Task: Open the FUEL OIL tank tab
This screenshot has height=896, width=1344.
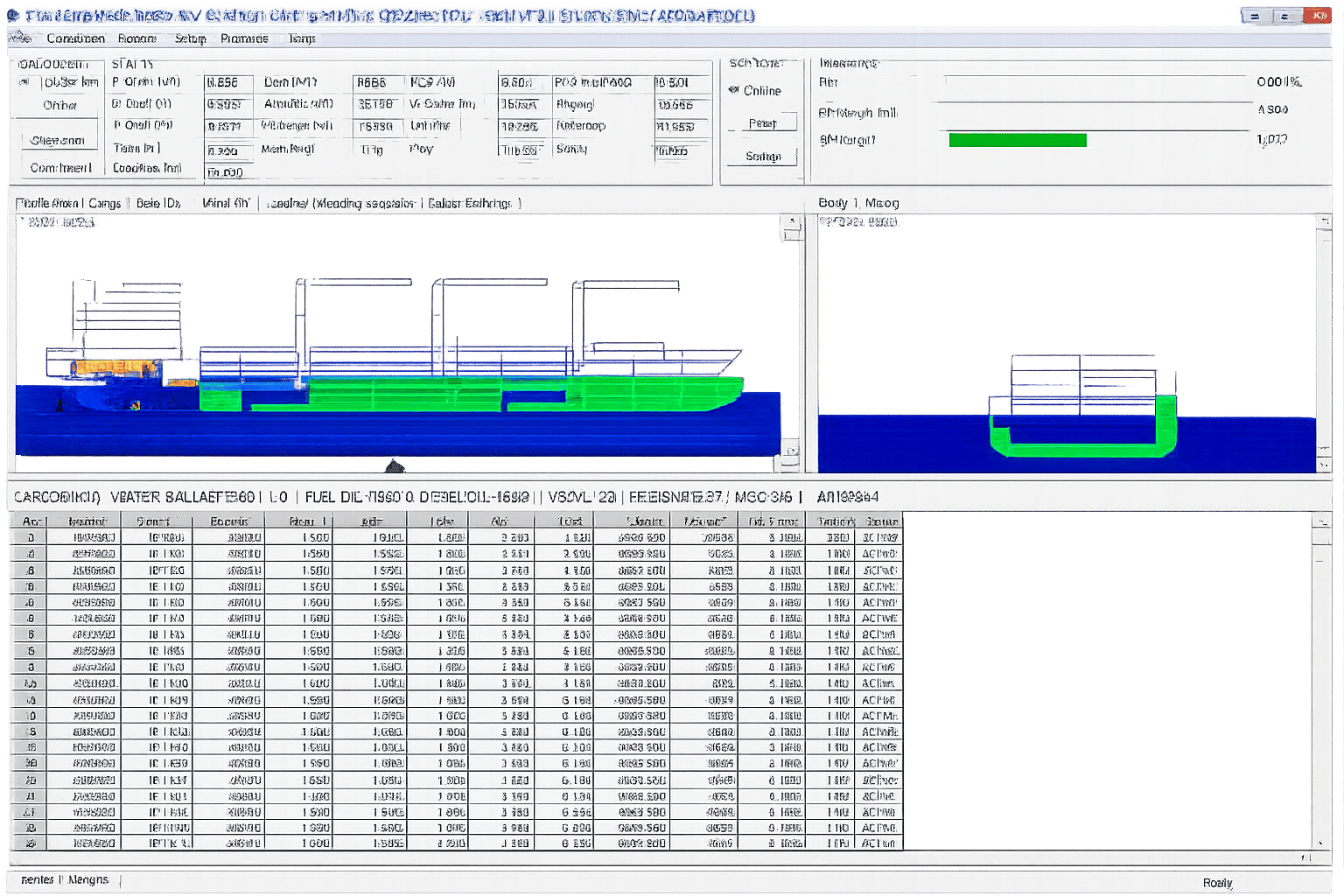Action: point(360,497)
